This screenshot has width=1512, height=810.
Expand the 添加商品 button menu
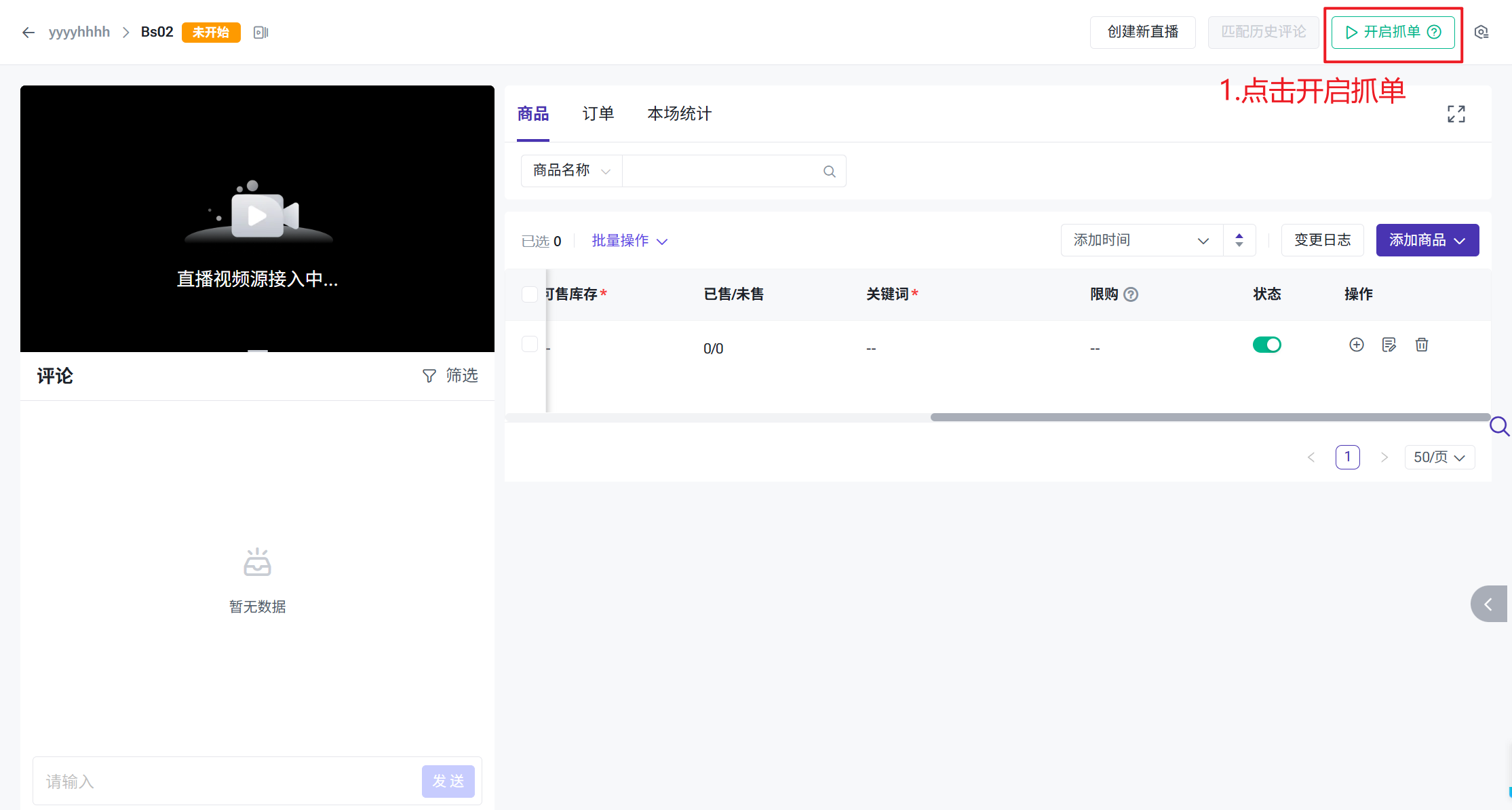click(1427, 240)
